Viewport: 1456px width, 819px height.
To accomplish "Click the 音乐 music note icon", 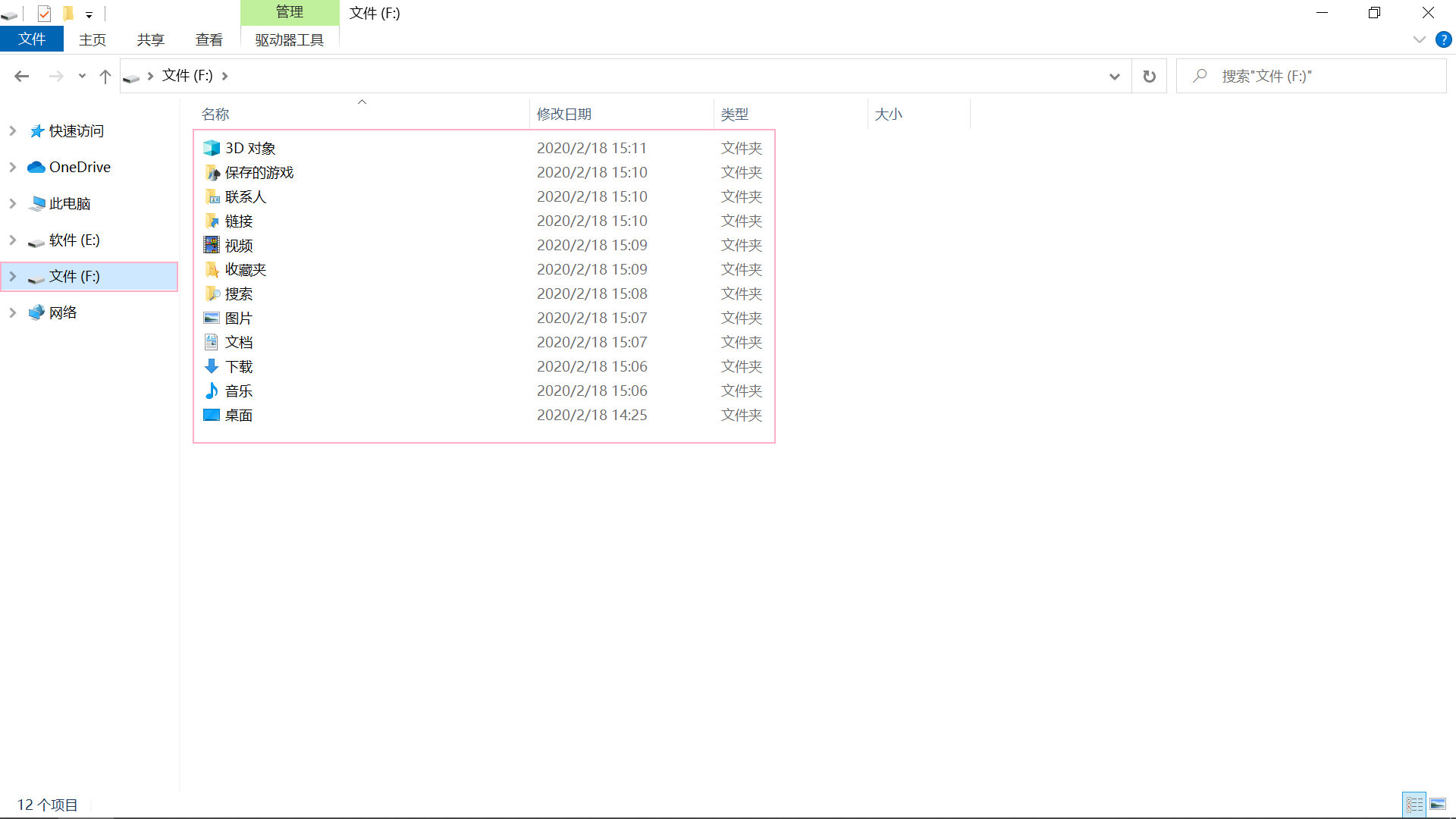I will [x=212, y=391].
